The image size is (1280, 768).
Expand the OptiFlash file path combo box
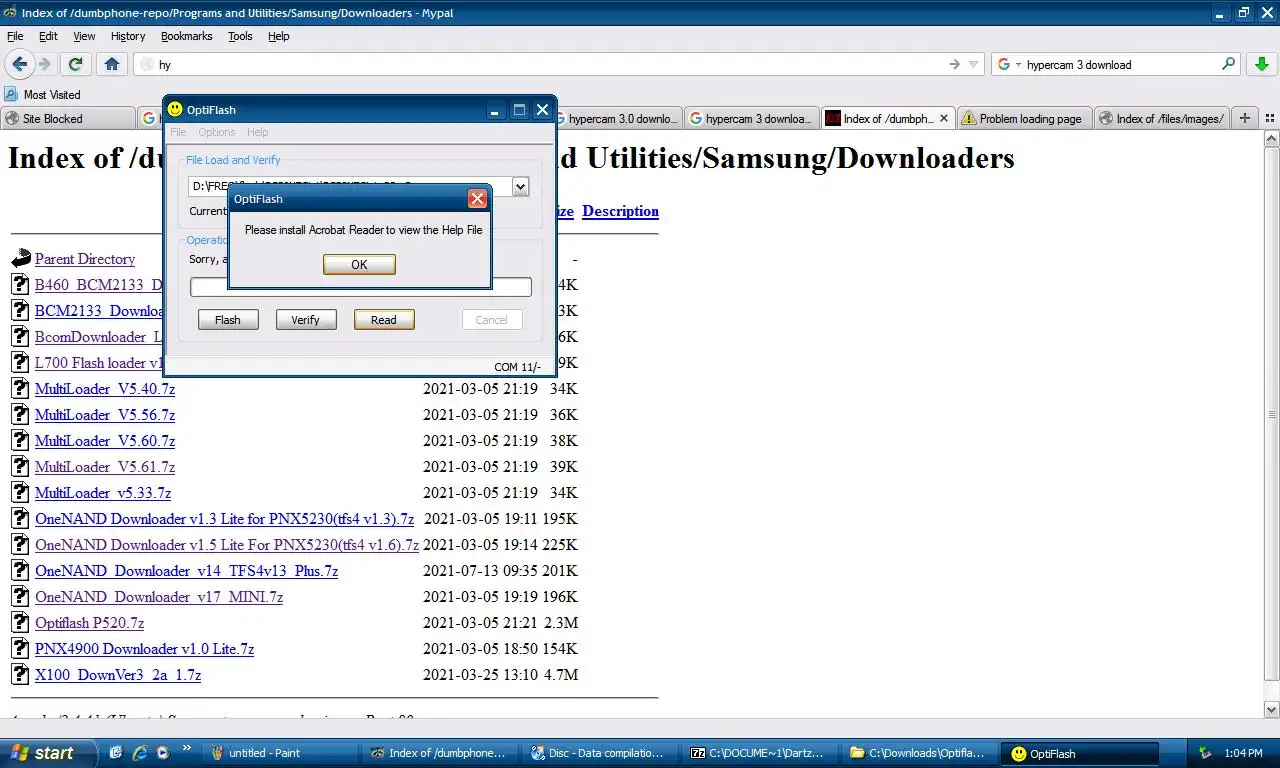click(520, 186)
